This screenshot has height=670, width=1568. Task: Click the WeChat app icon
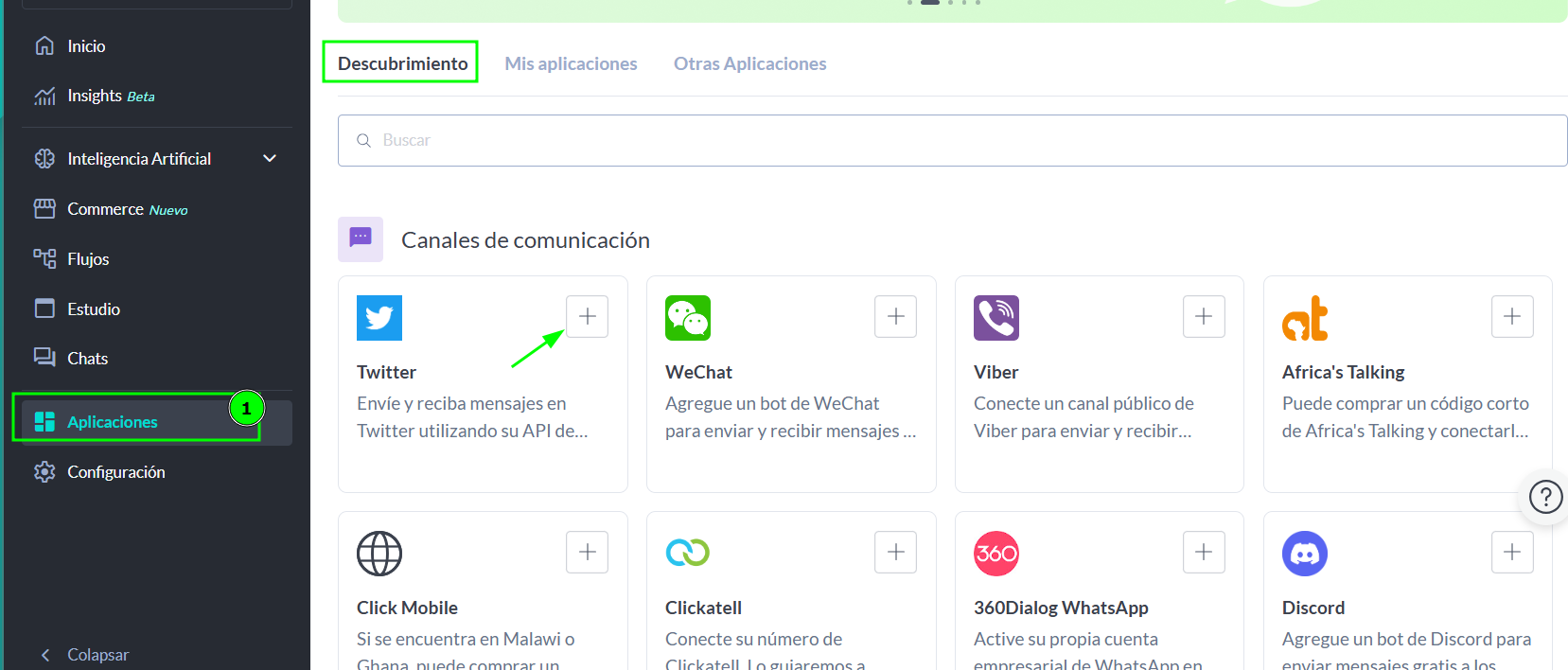point(687,318)
